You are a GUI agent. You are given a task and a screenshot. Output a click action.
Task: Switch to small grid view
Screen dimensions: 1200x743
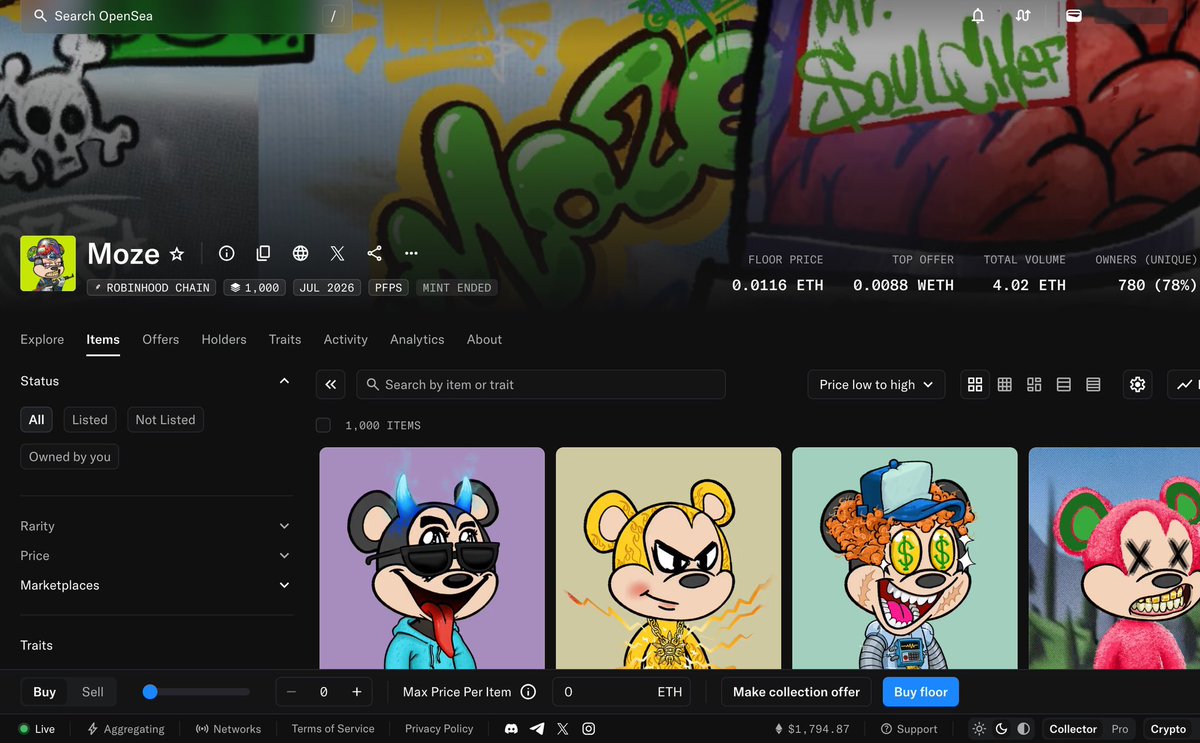pos(1005,384)
